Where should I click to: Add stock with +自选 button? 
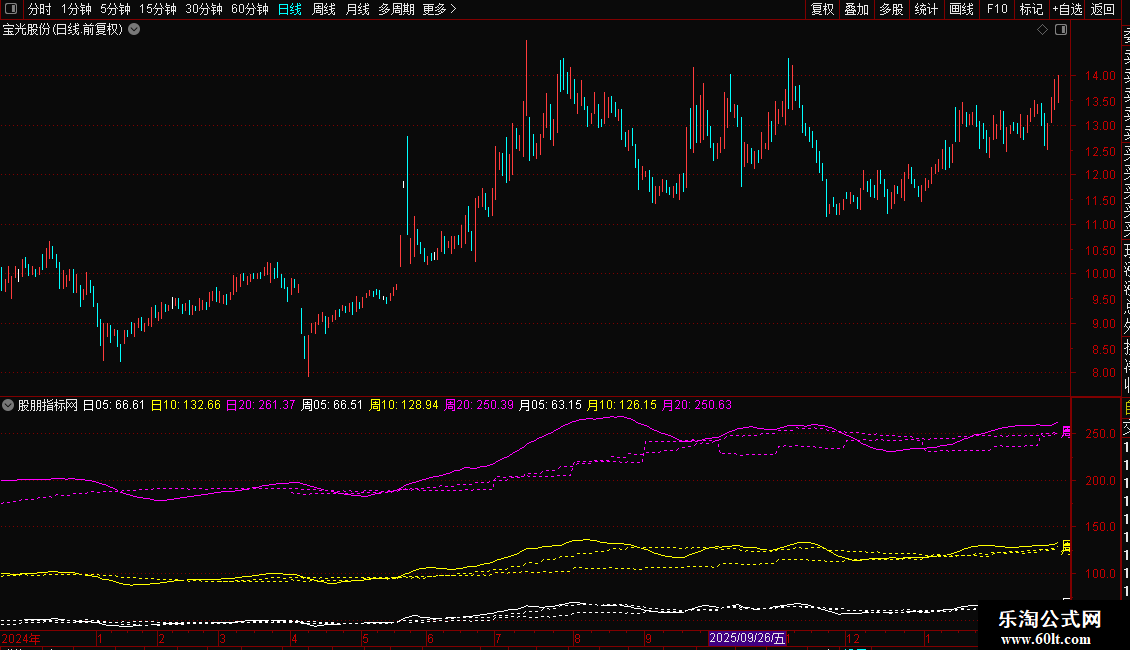pos(1067,9)
